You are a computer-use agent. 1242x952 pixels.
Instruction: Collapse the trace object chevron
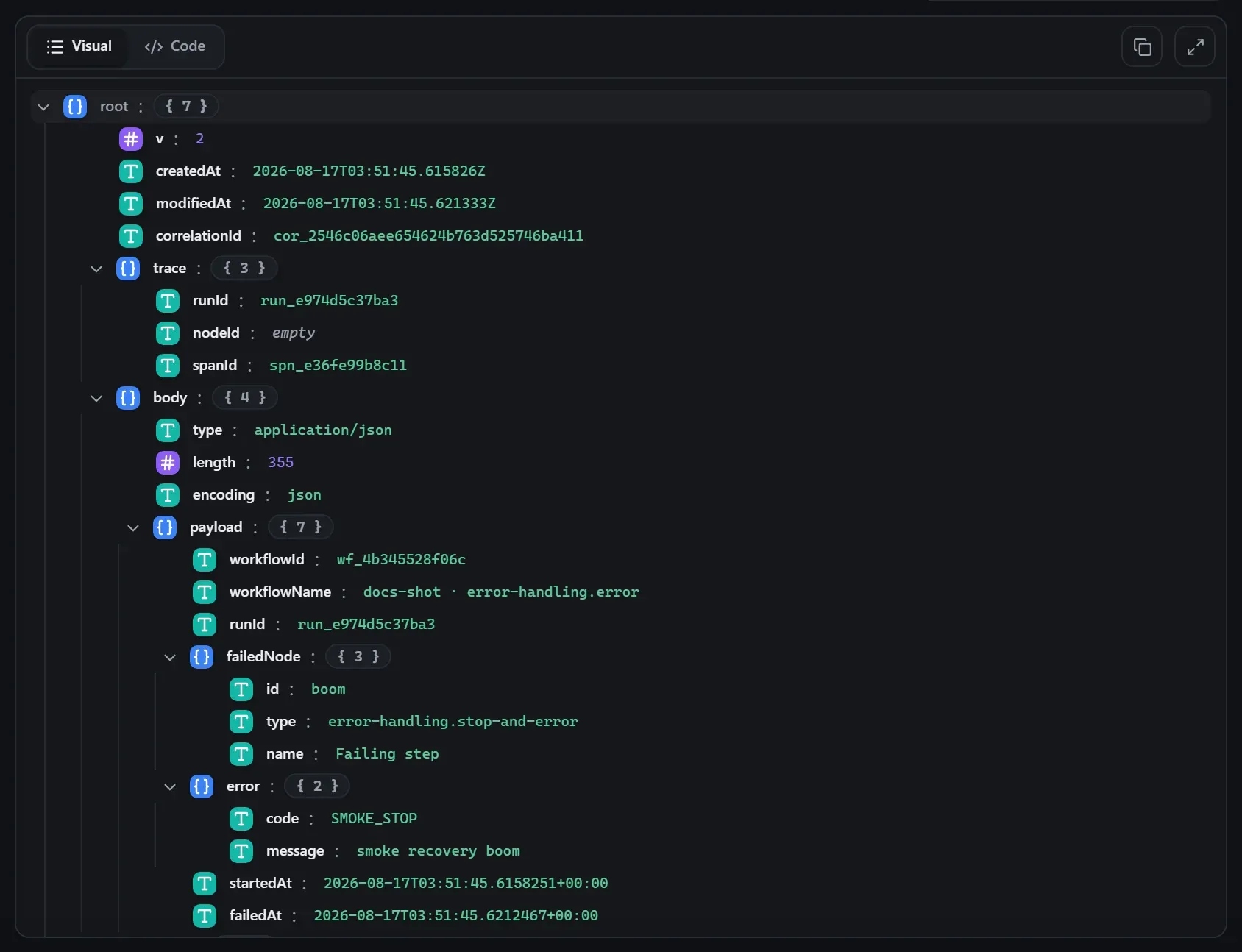pos(96,269)
